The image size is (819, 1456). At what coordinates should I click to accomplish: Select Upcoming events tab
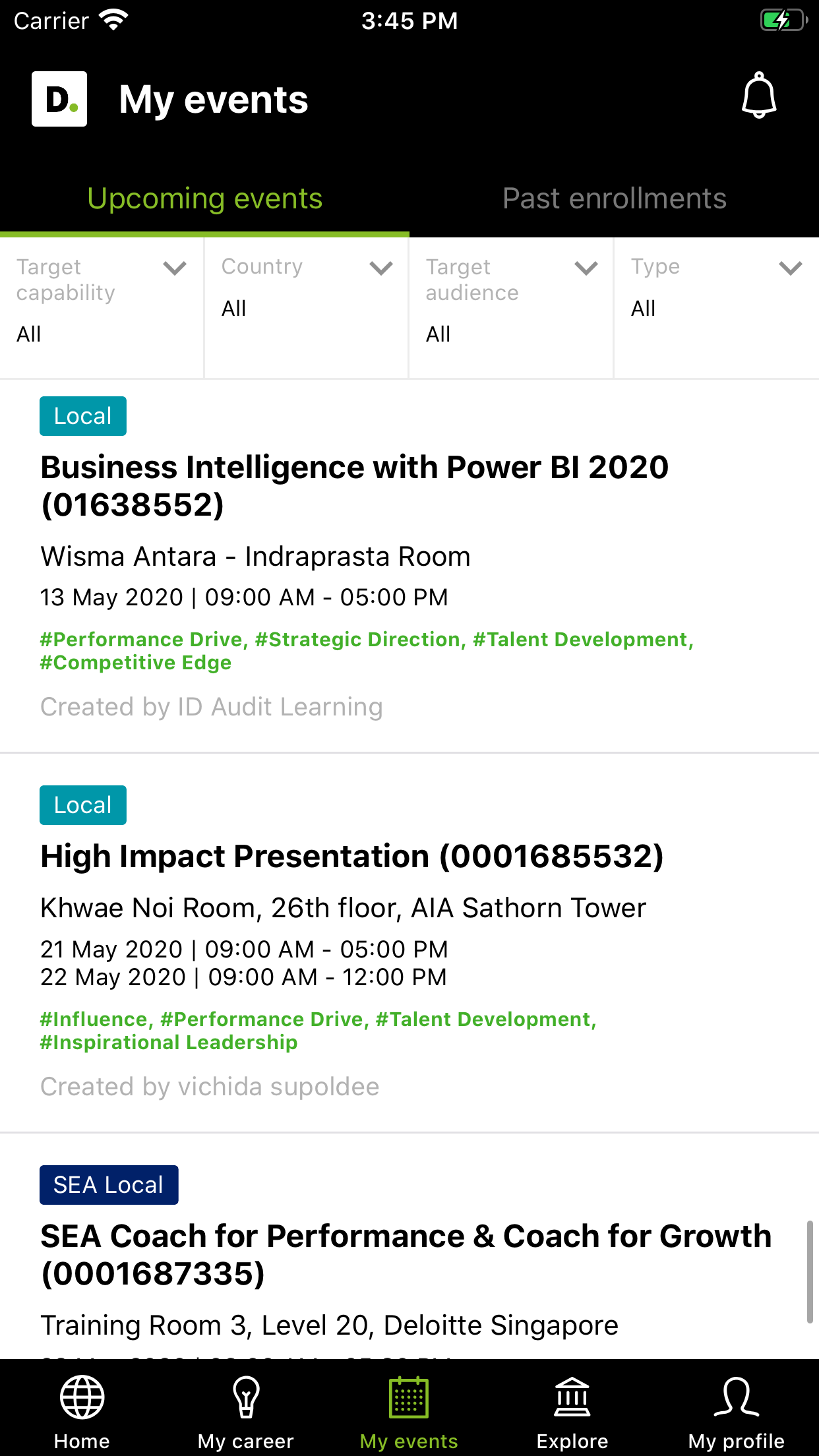pos(204,198)
